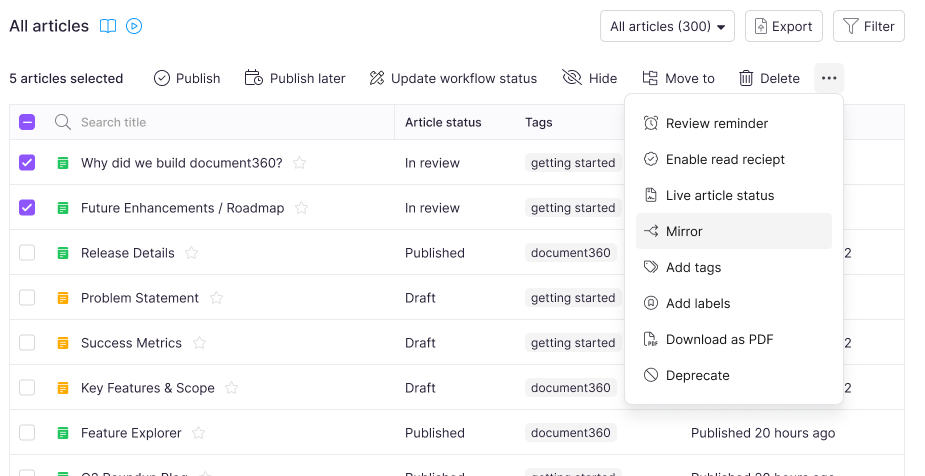This screenshot has height=476, width=925.
Task: Click the document360 tag on Feature Explorer row
Action: 570,433
